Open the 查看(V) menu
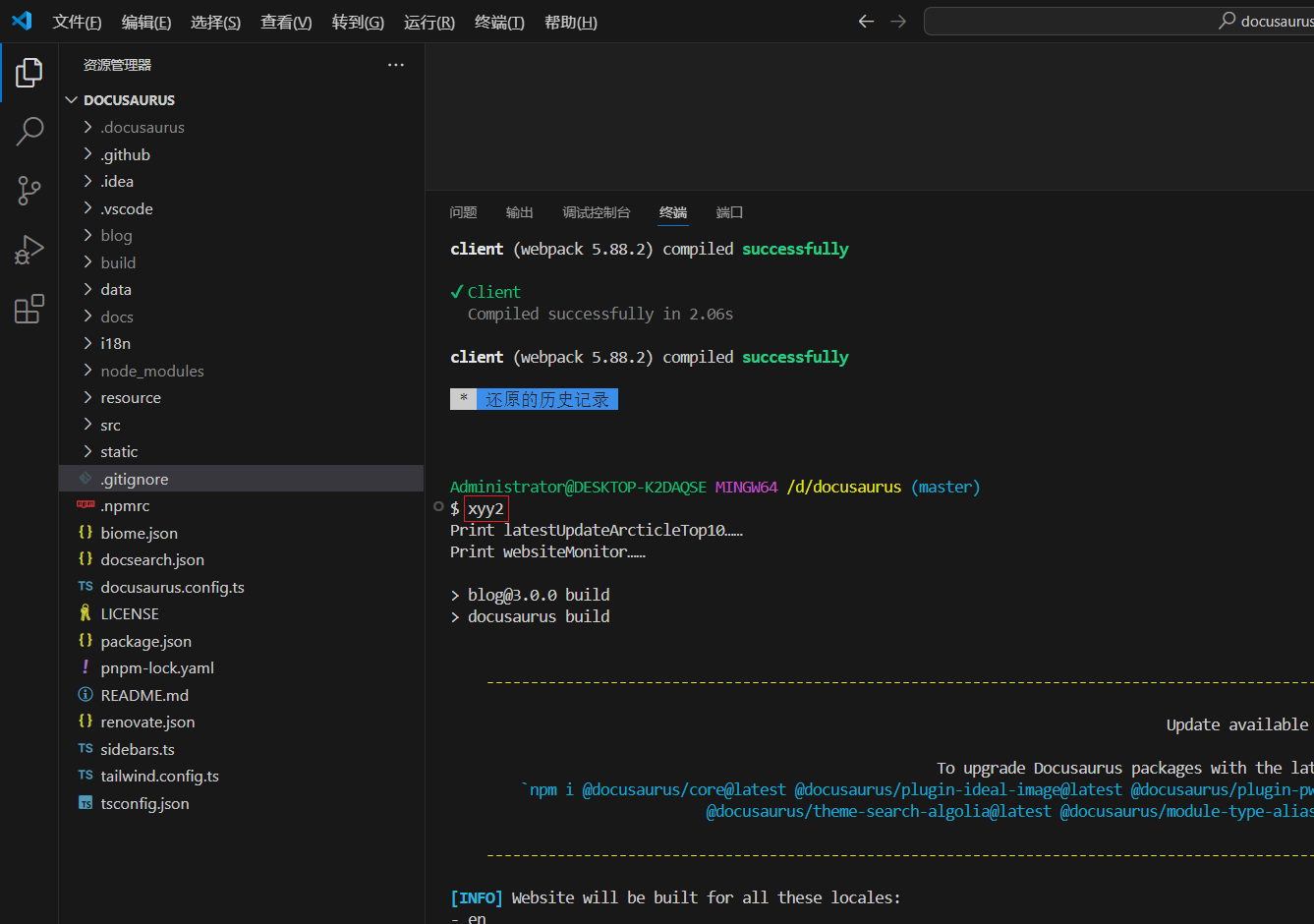1314x924 pixels. [x=286, y=22]
